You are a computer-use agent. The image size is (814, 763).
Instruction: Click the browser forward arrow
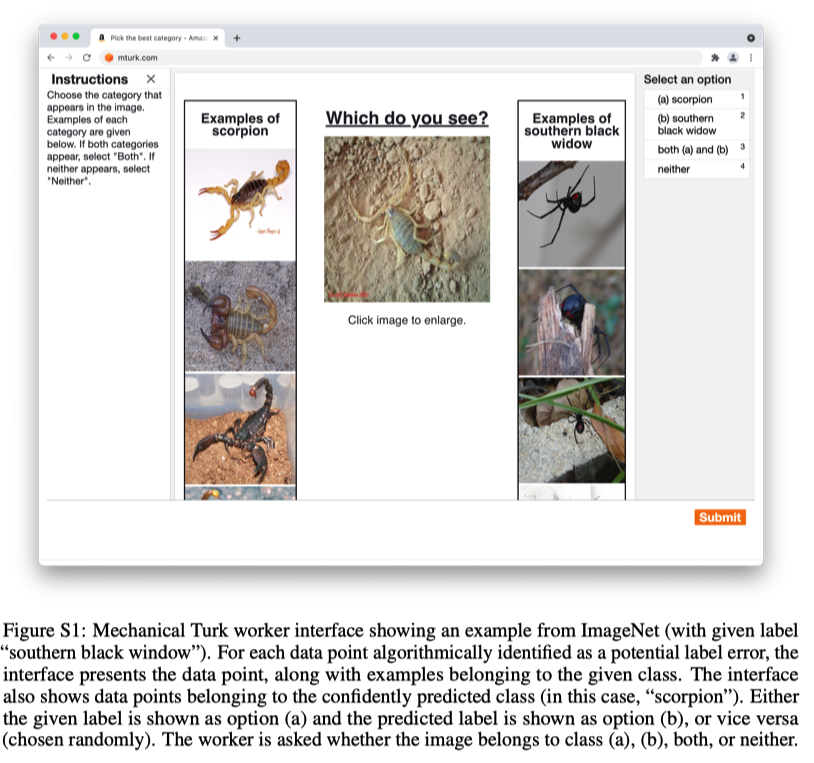68,57
